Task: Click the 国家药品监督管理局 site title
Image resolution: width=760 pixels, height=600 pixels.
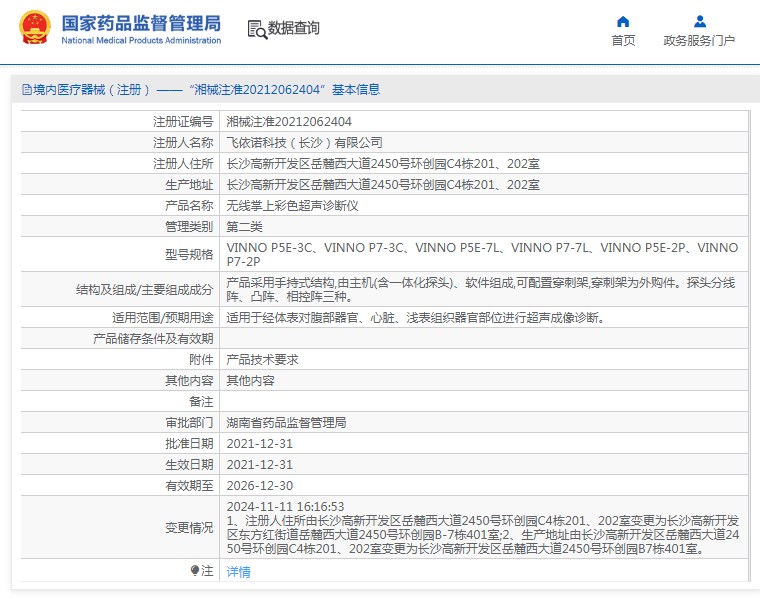Action: tap(141, 23)
